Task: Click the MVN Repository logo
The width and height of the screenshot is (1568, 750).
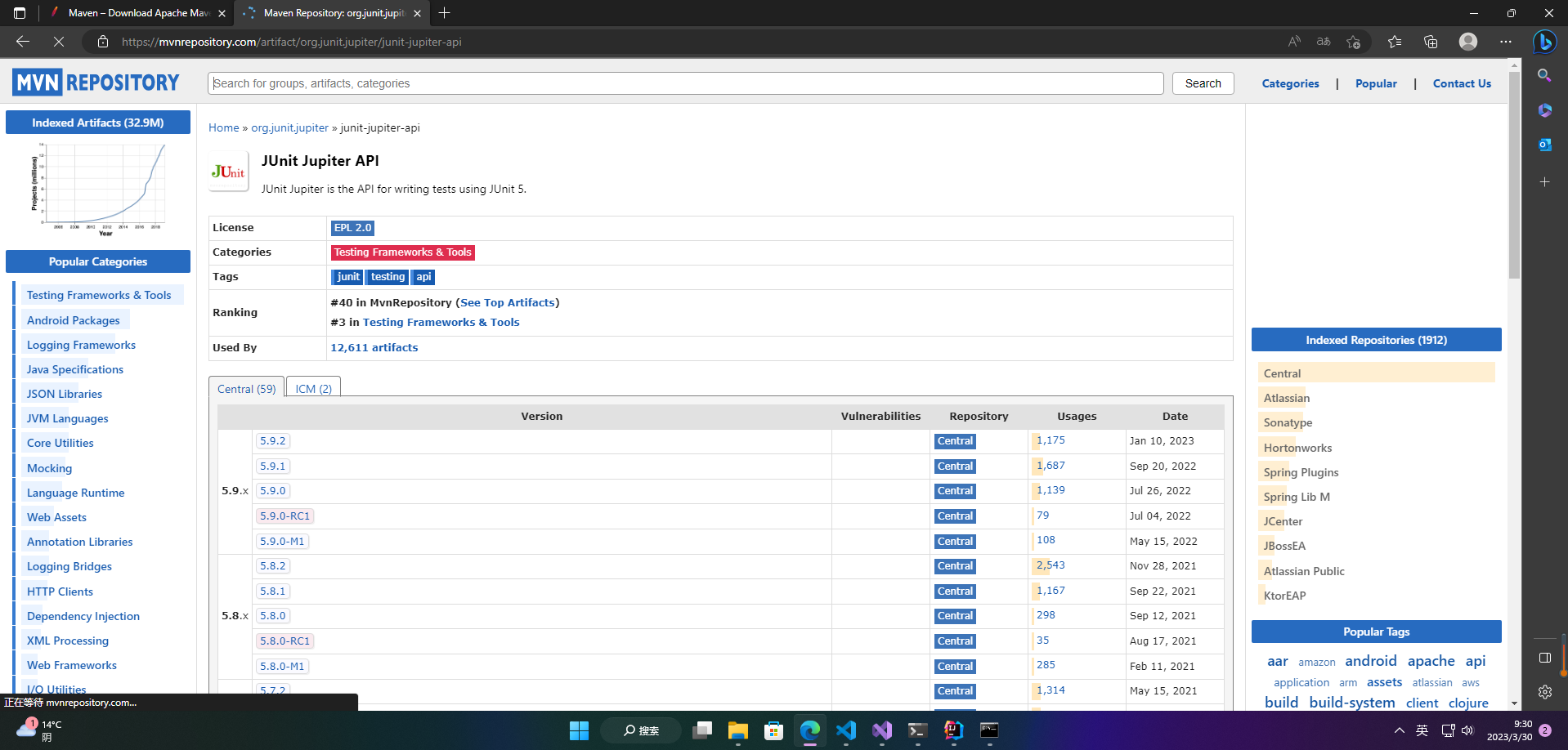Action: coord(96,83)
